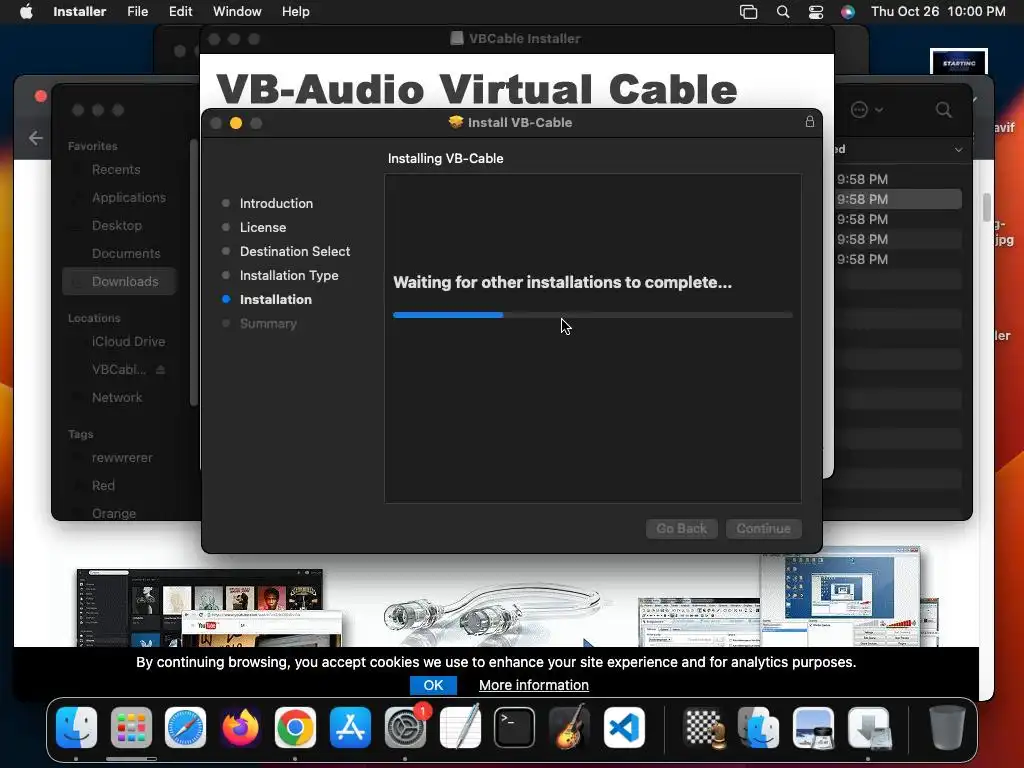1024x768 pixels.
Task: Click the Continue button in installer
Action: click(x=763, y=528)
